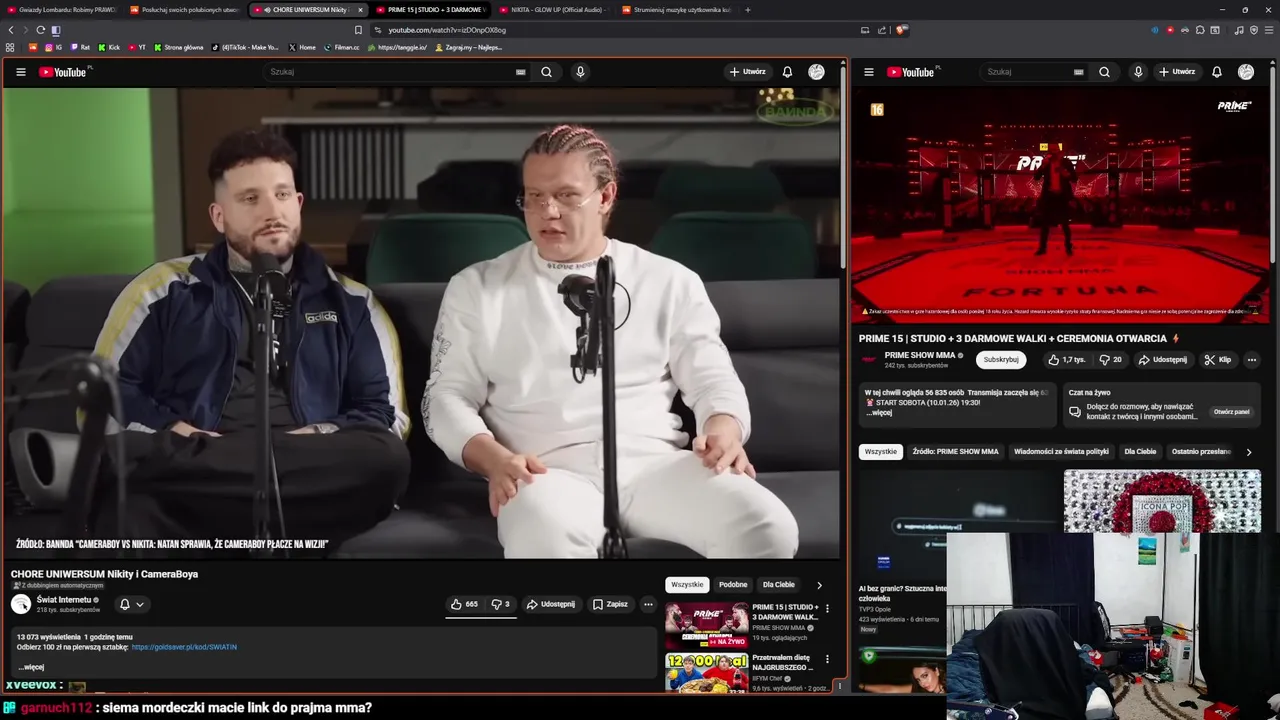
Task: Open Utwórz create menu in right window
Action: point(1177,72)
